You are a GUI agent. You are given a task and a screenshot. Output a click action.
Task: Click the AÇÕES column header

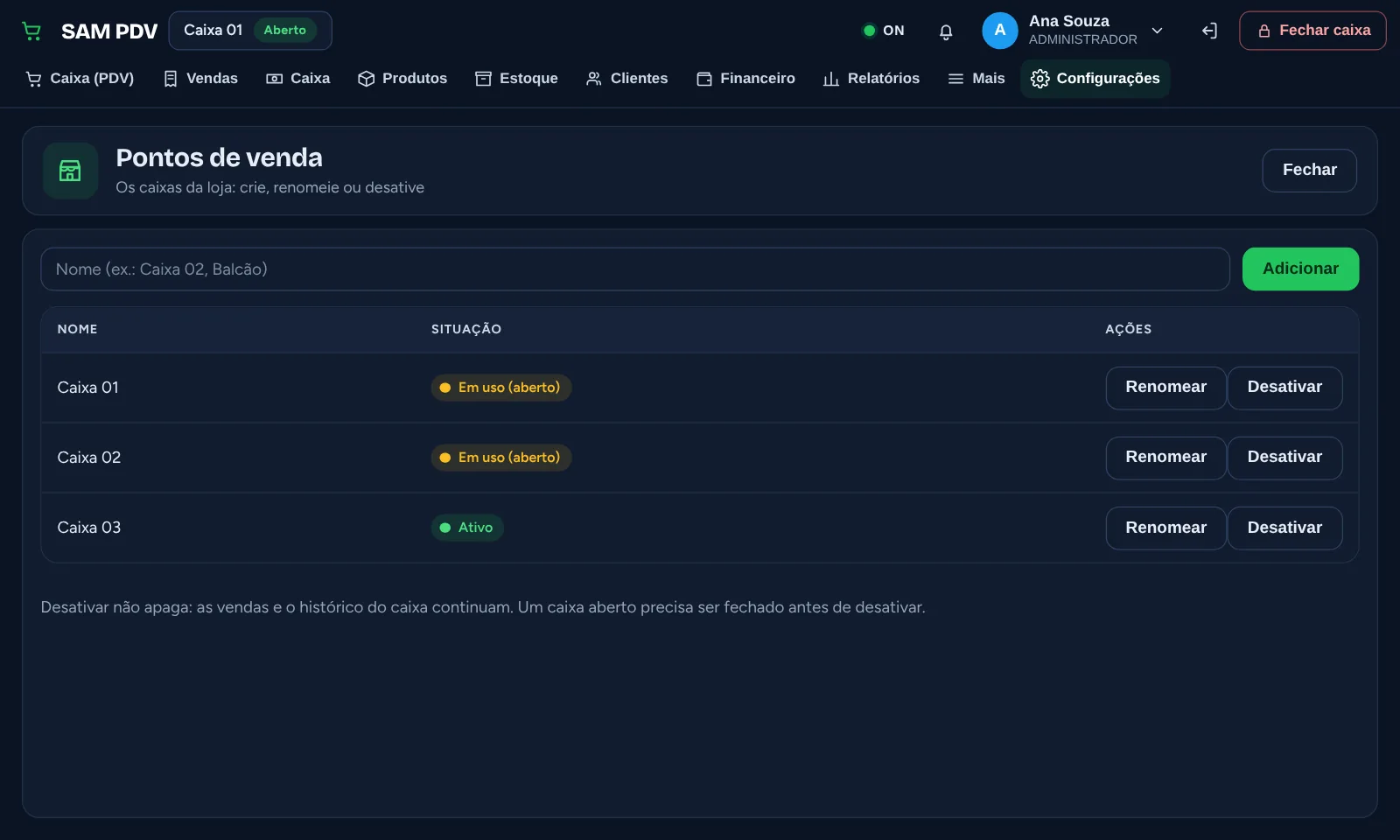click(x=1128, y=330)
